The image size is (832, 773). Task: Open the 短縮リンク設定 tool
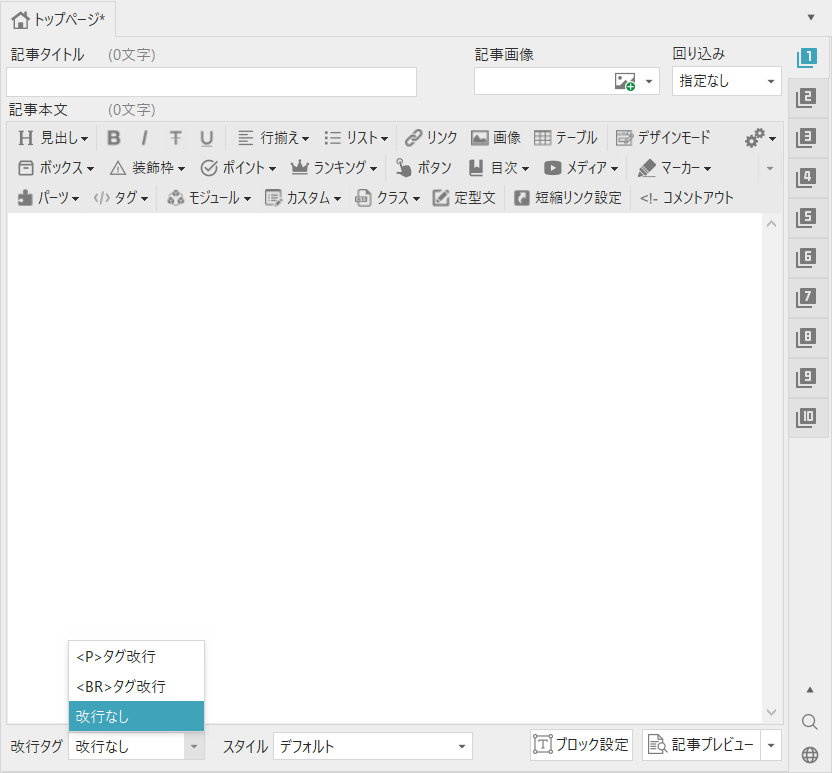pyautogui.click(x=567, y=198)
